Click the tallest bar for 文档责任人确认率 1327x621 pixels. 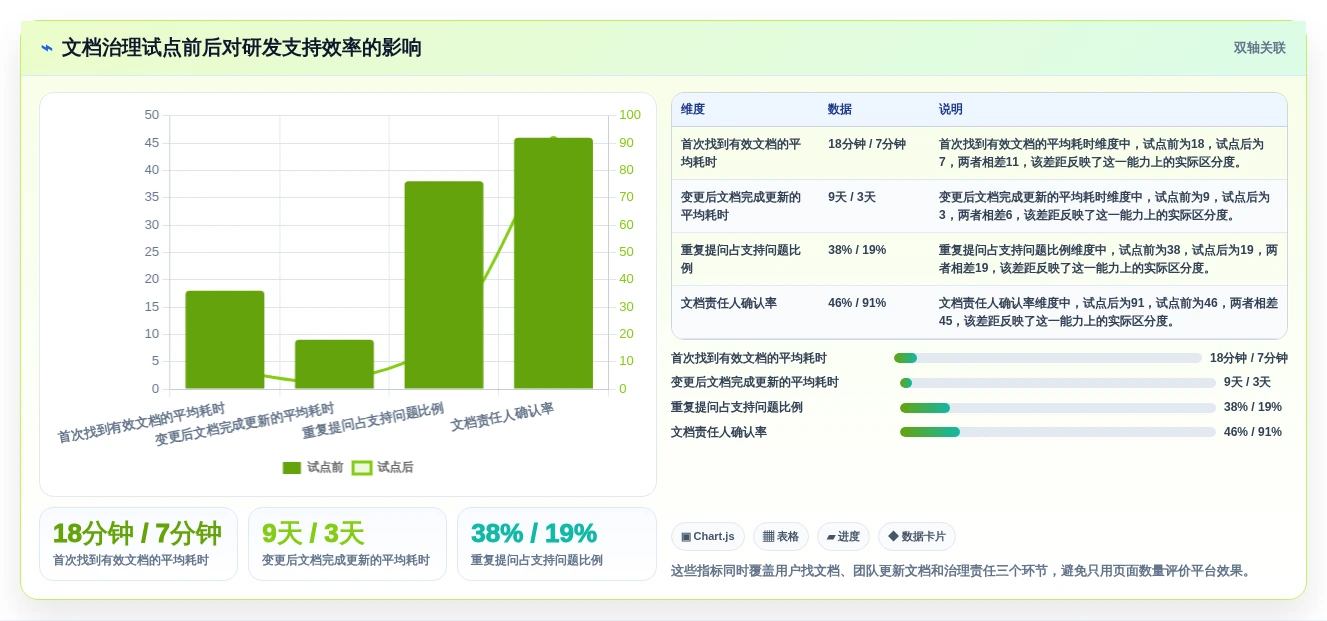pos(554,263)
